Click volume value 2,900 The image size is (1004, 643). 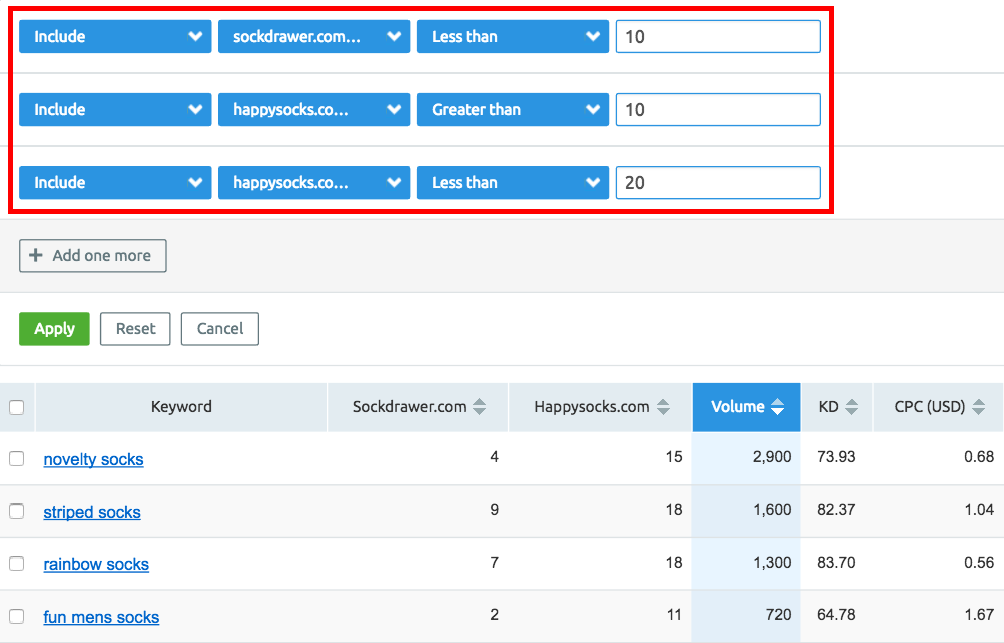point(772,457)
